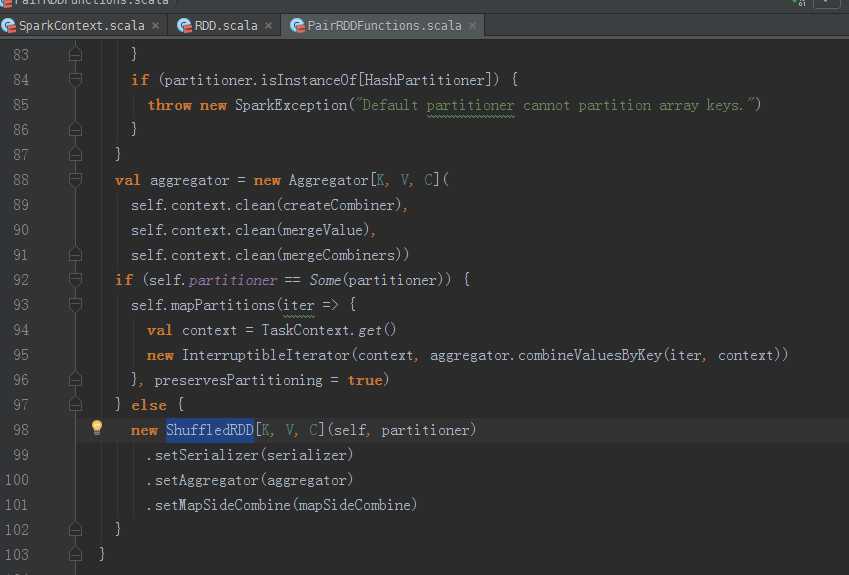
Task: Click the Scala file icon on RDD.scala tab
Action: pos(185,25)
